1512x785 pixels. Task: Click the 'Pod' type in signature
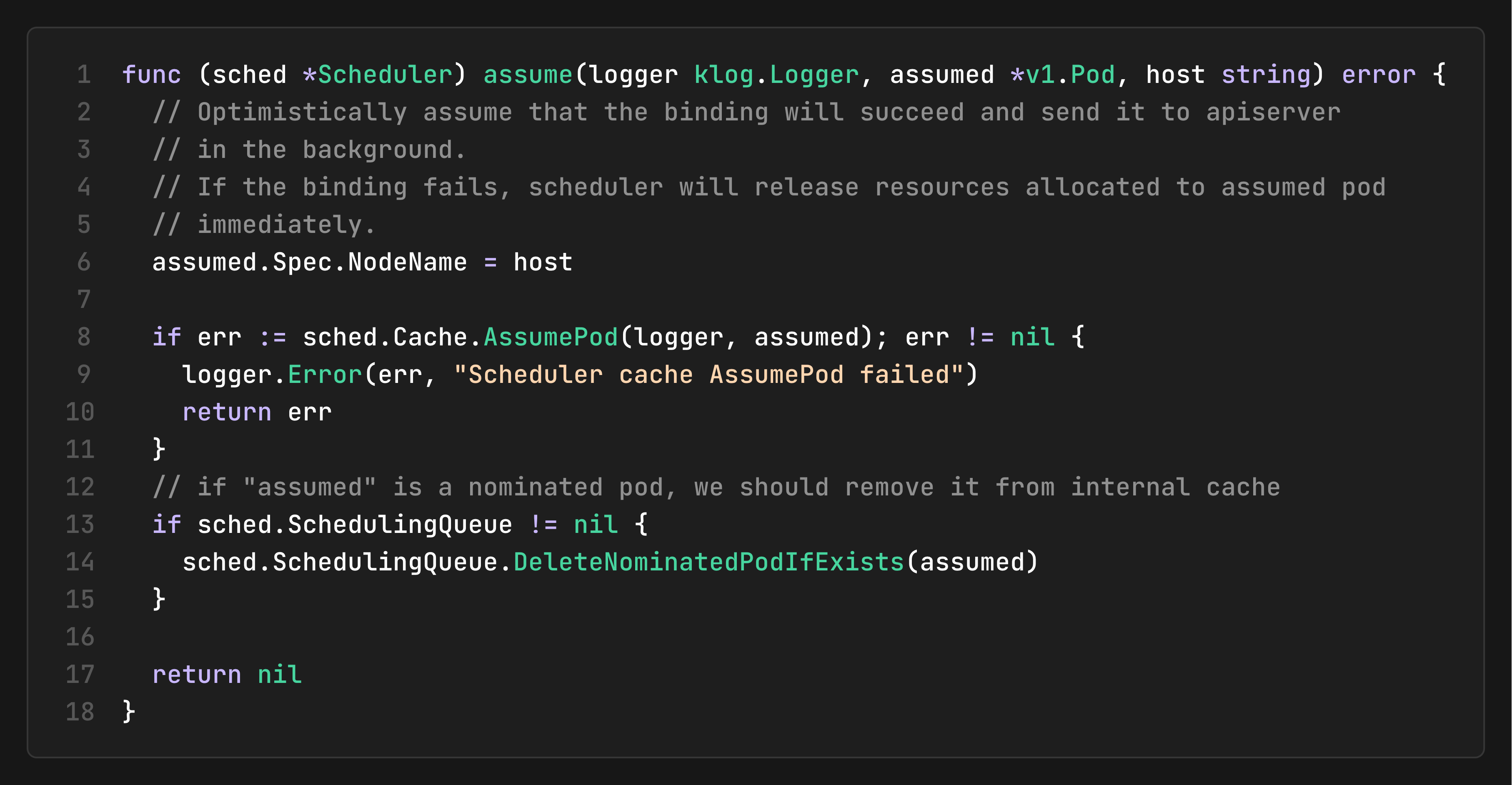pyautogui.click(x=1092, y=75)
